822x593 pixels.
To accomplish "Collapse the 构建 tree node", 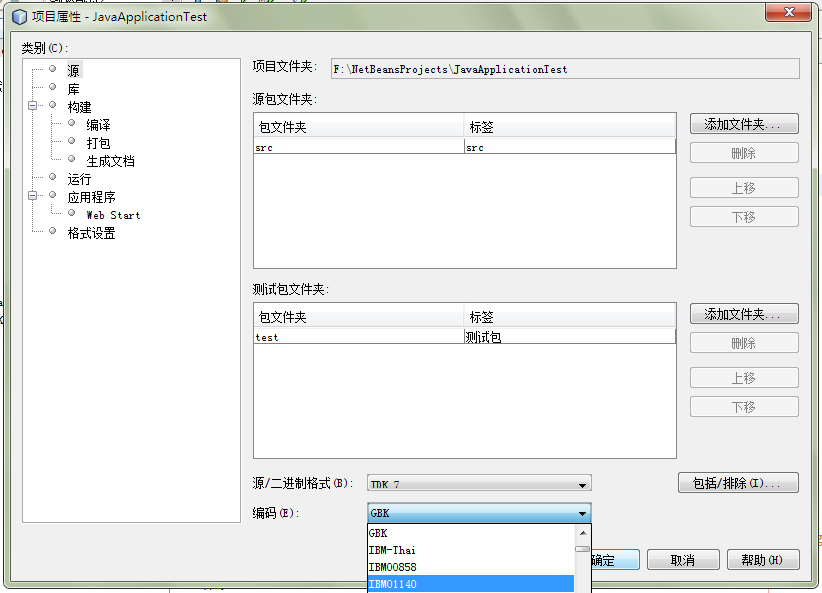I will pyautogui.click(x=33, y=105).
